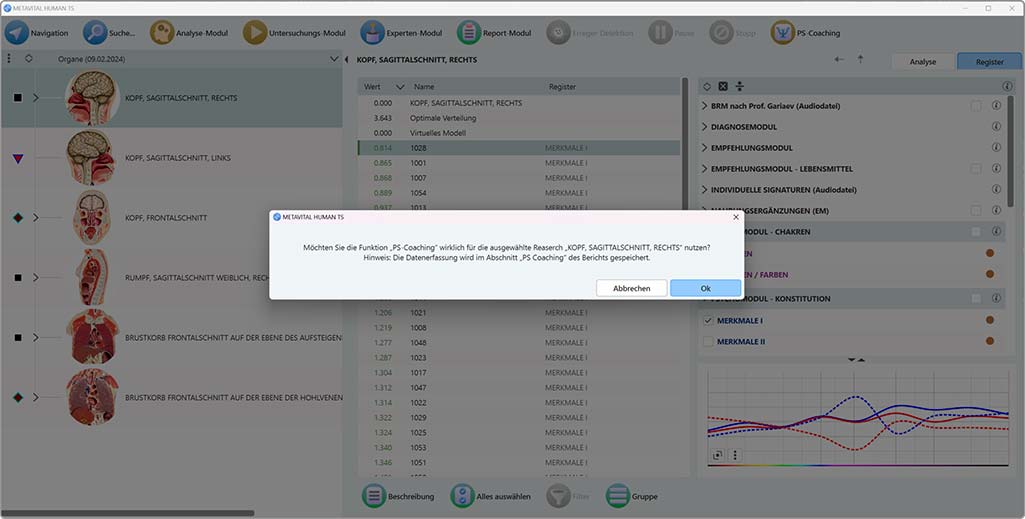Click the back arrow above the register panel
This screenshot has height=519, width=1025.
pyautogui.click(x=839, y=59)
